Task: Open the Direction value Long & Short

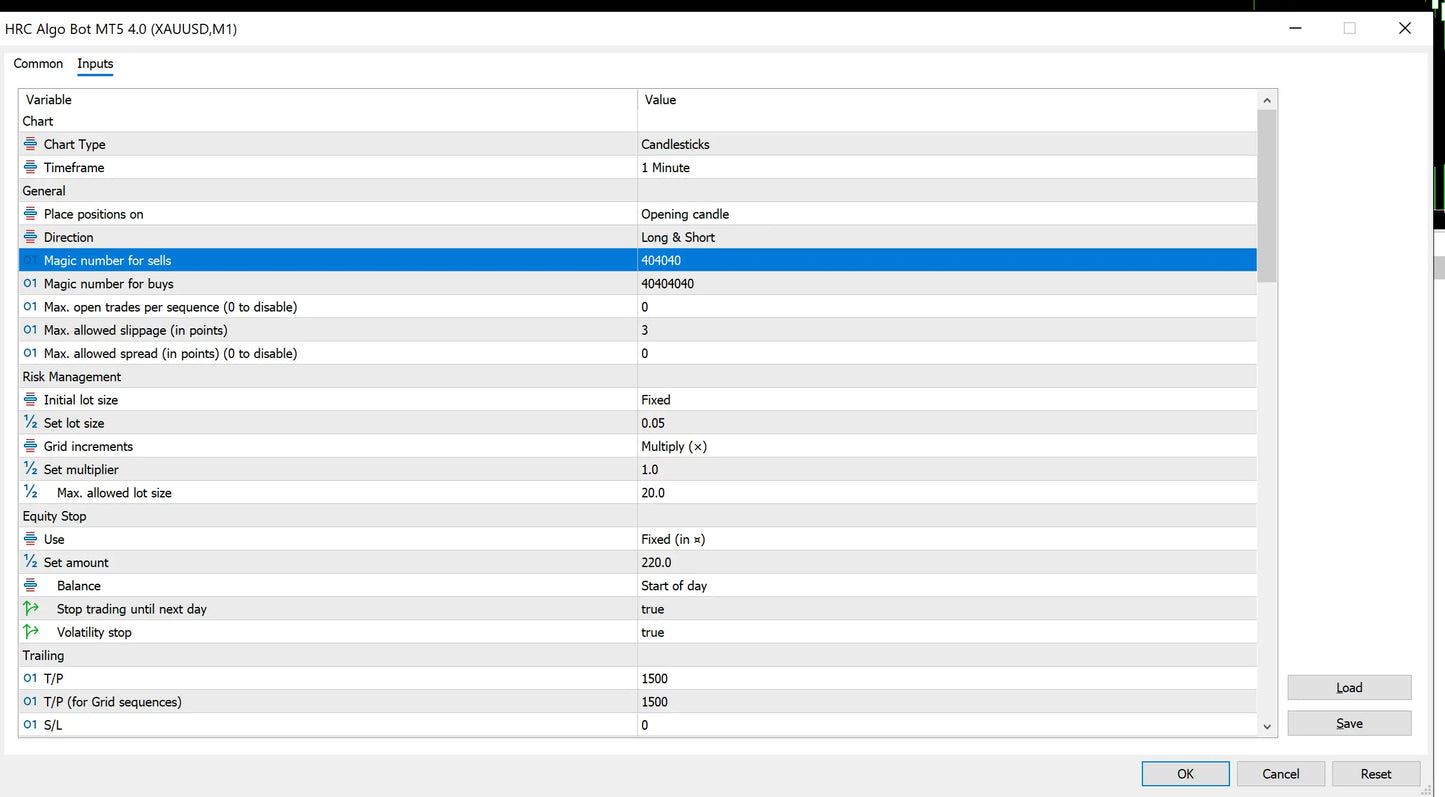Action: pos(946,237)
